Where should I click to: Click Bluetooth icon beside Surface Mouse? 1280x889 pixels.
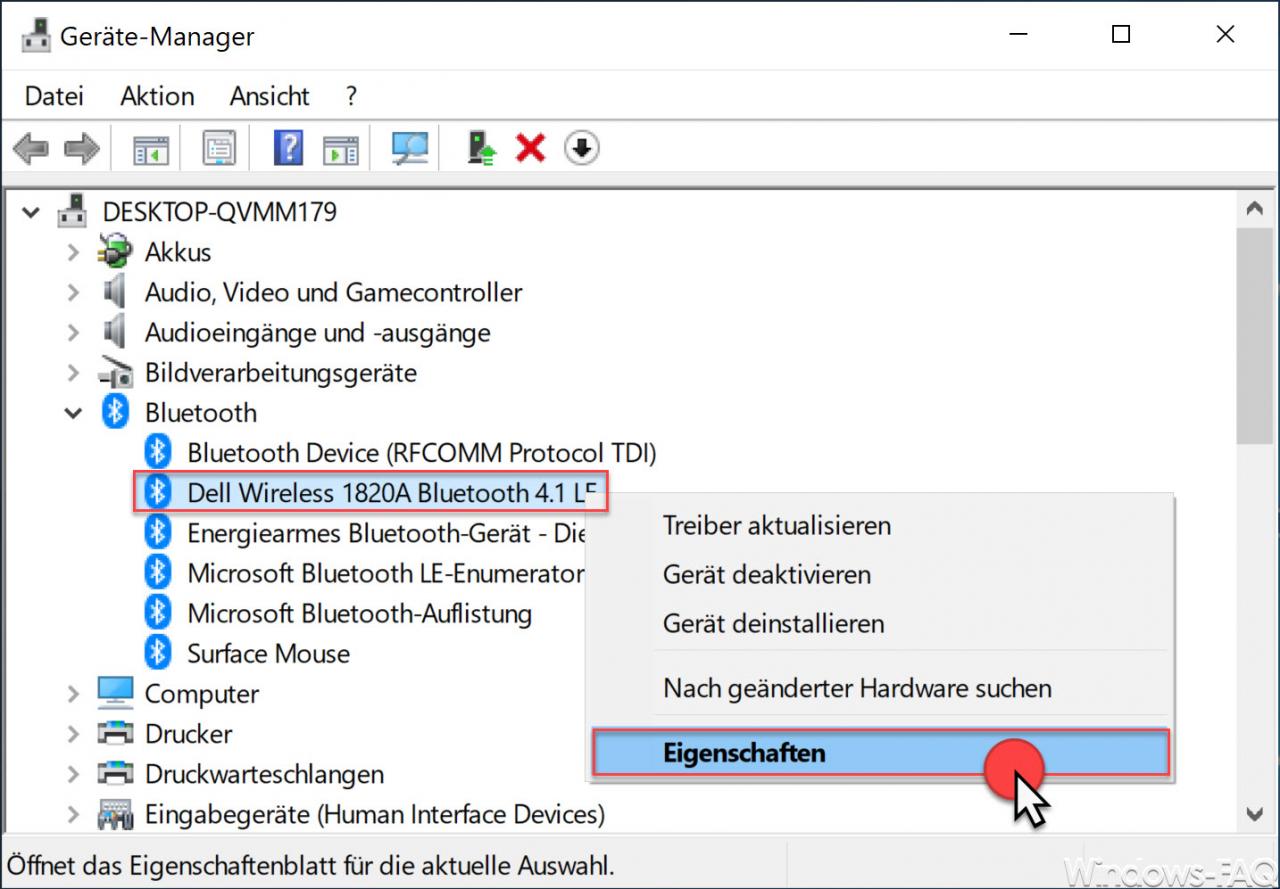[157, 653]
